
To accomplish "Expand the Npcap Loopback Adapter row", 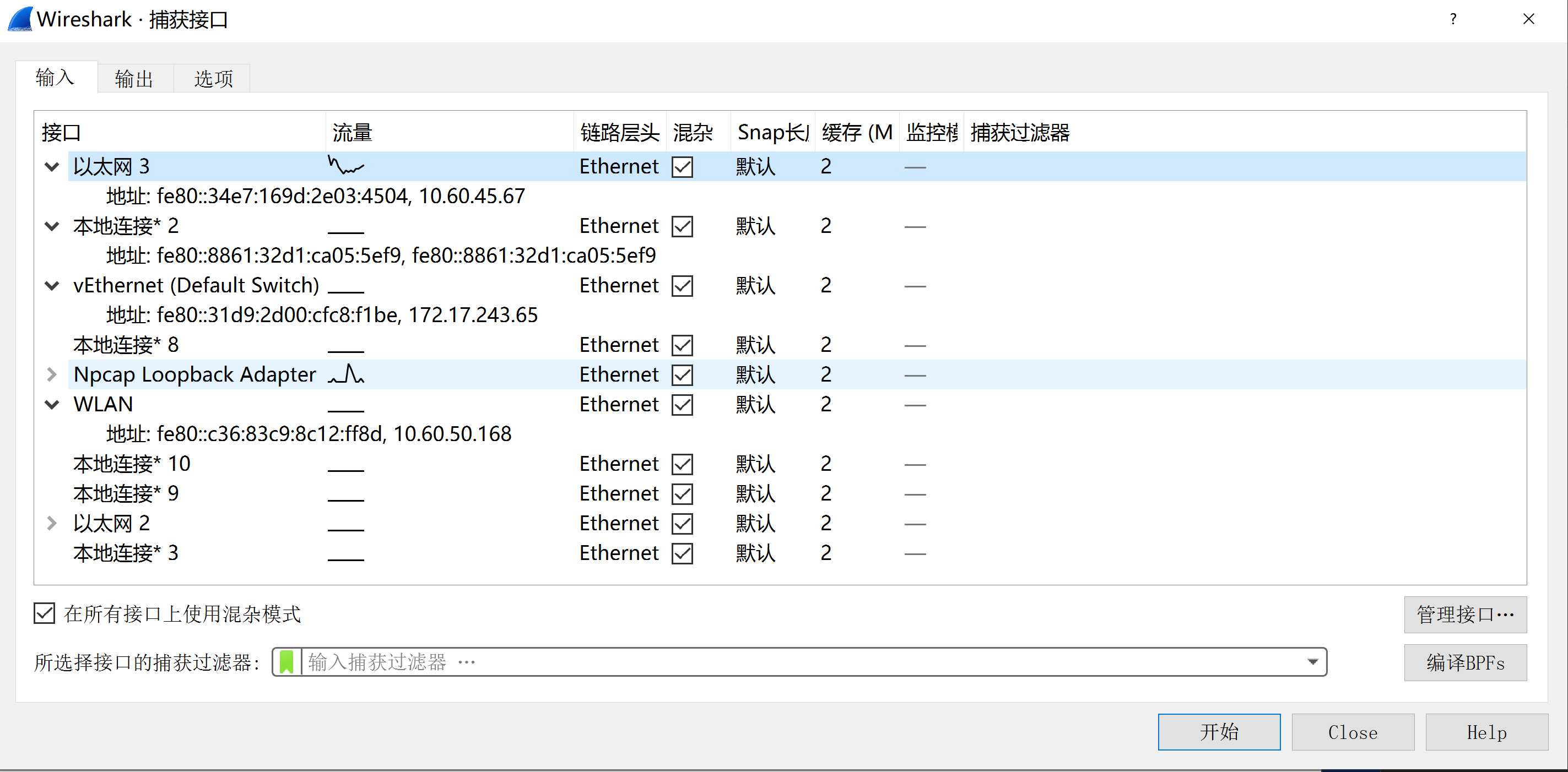I will pos(52,375).
